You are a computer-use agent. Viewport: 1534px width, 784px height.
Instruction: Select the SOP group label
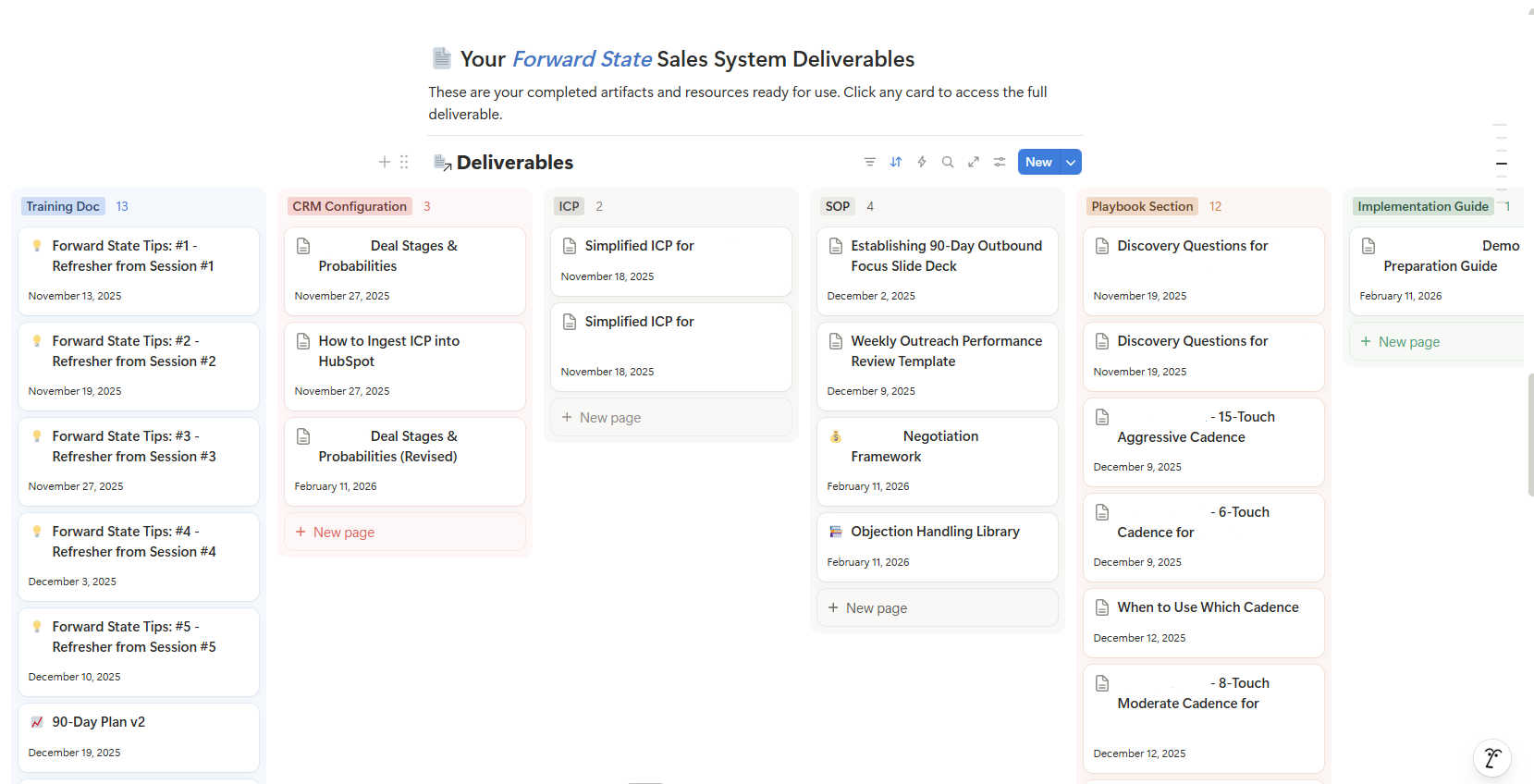click(838, 206)
